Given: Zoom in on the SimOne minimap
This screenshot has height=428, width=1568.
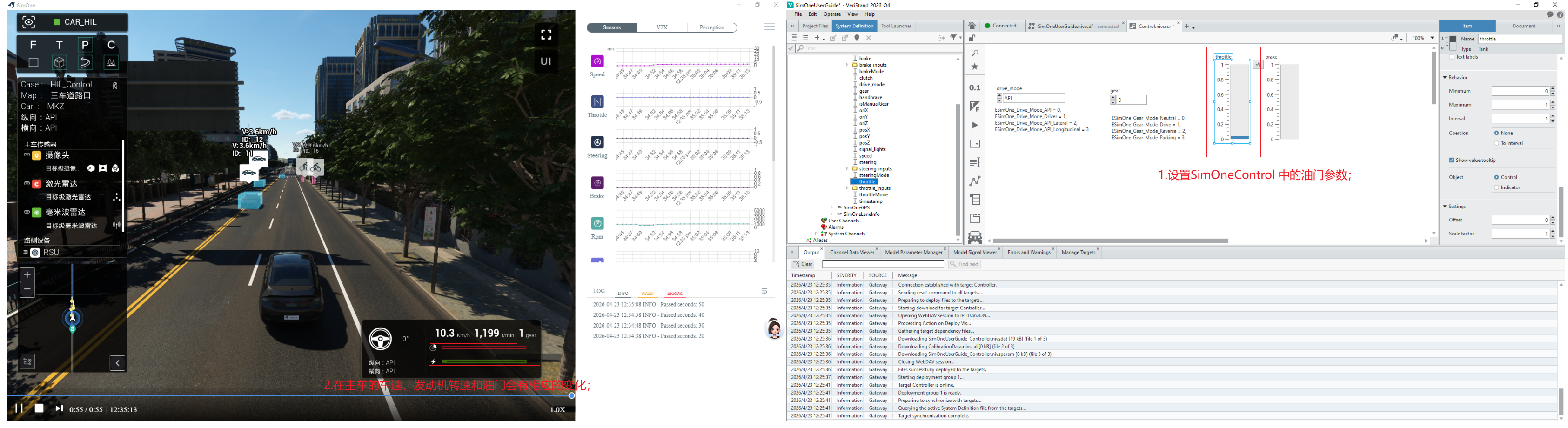Looking at the screenshot, I should point(27,274).
